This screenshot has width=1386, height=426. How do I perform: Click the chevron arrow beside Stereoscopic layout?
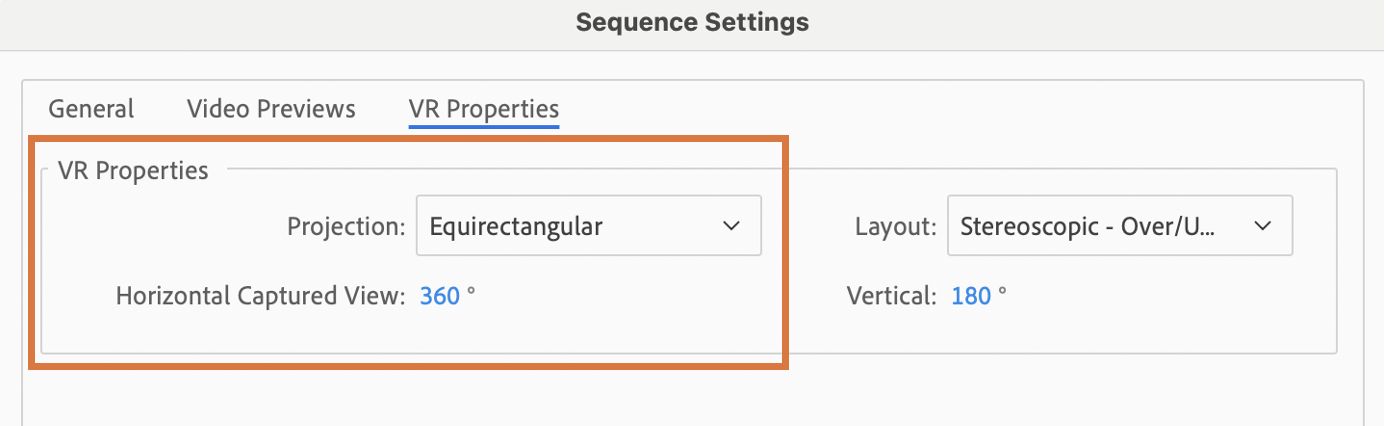[x=1262, y=226]
